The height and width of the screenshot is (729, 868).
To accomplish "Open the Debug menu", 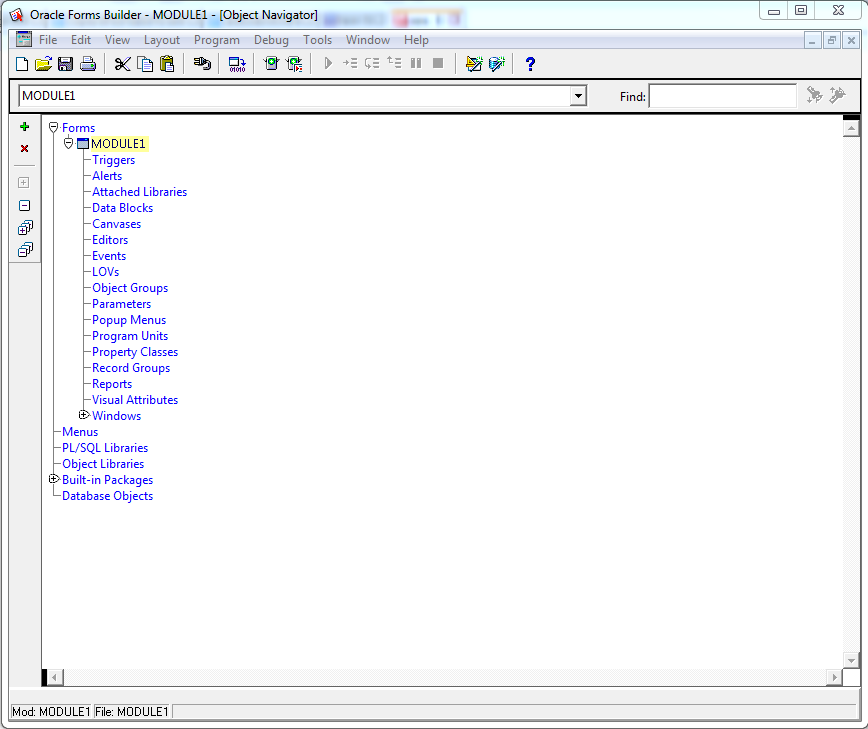I will 271,40.
